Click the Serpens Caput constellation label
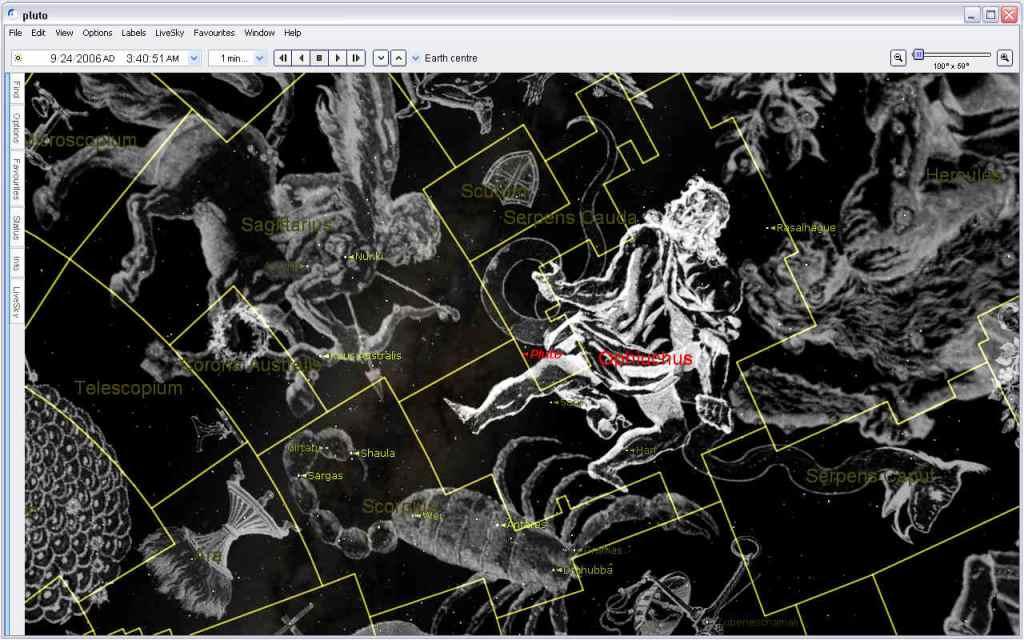This screenshot has height=640, width=1024. pyautogui.click(x=872, y=476)
